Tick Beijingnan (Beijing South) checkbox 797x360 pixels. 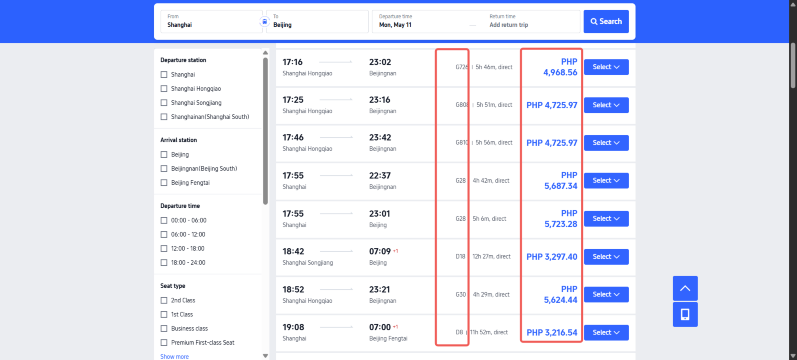coord(164,168)
